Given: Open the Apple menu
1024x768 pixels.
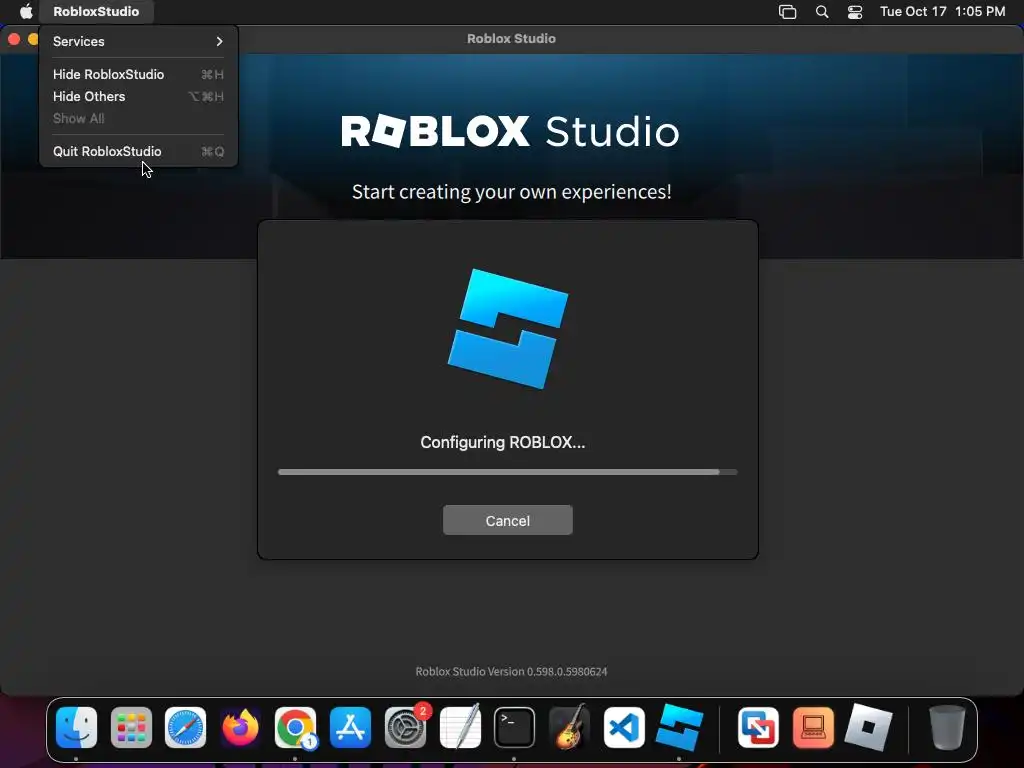Looking at the screenshot, I should 26,12.
